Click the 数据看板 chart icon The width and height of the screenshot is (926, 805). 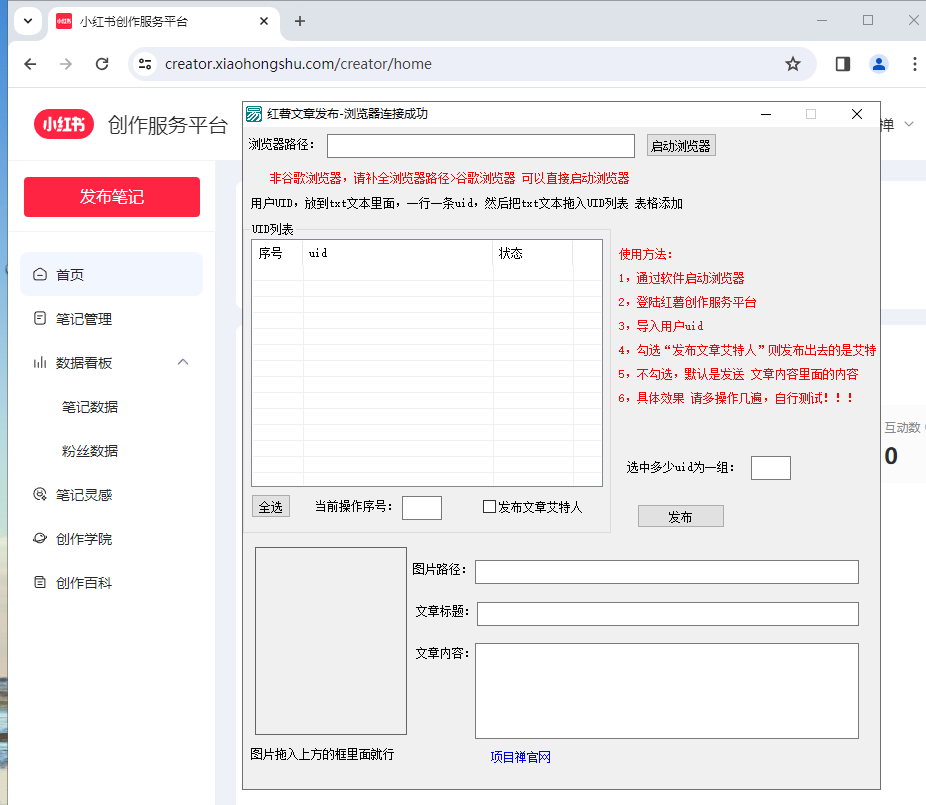(40, 363)
